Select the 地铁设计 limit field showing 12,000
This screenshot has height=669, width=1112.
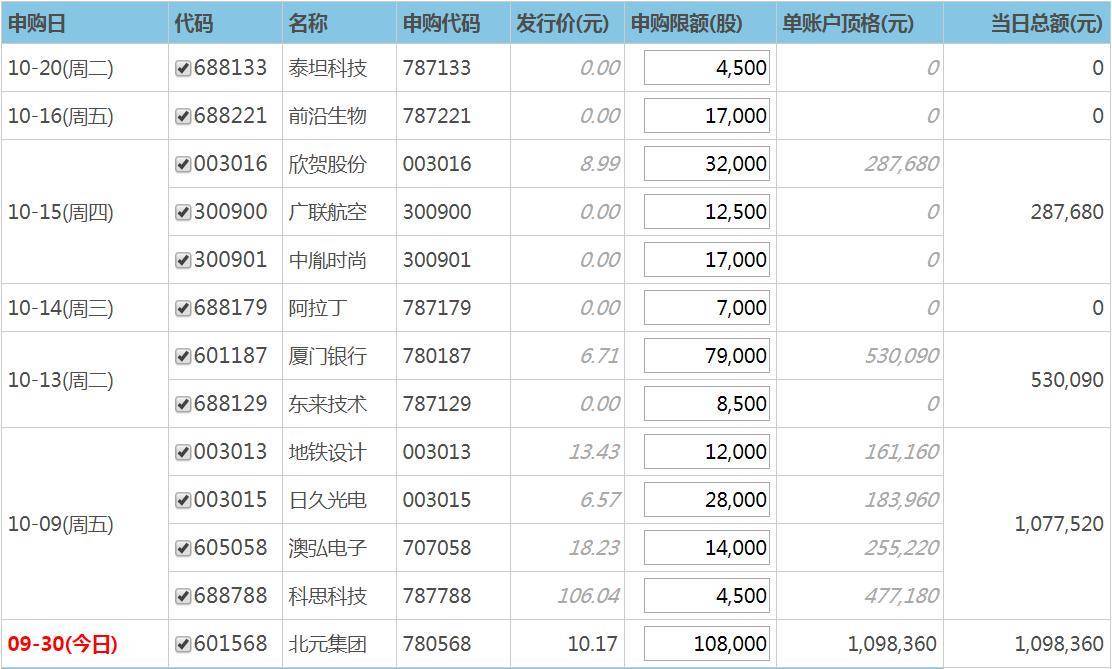pos(707,452)
